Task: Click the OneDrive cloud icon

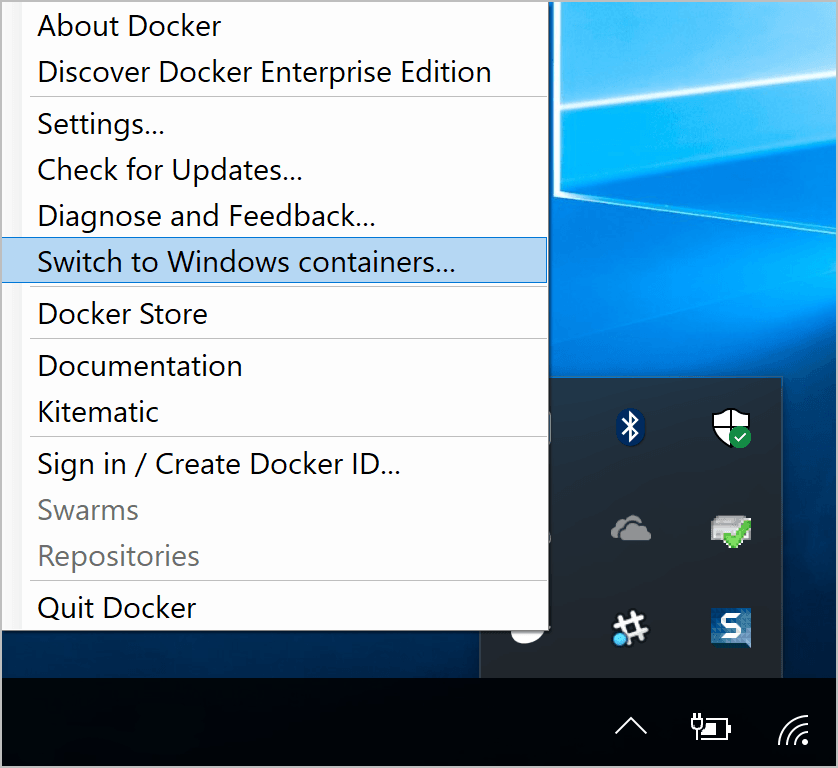Action: tap(630, 530)
